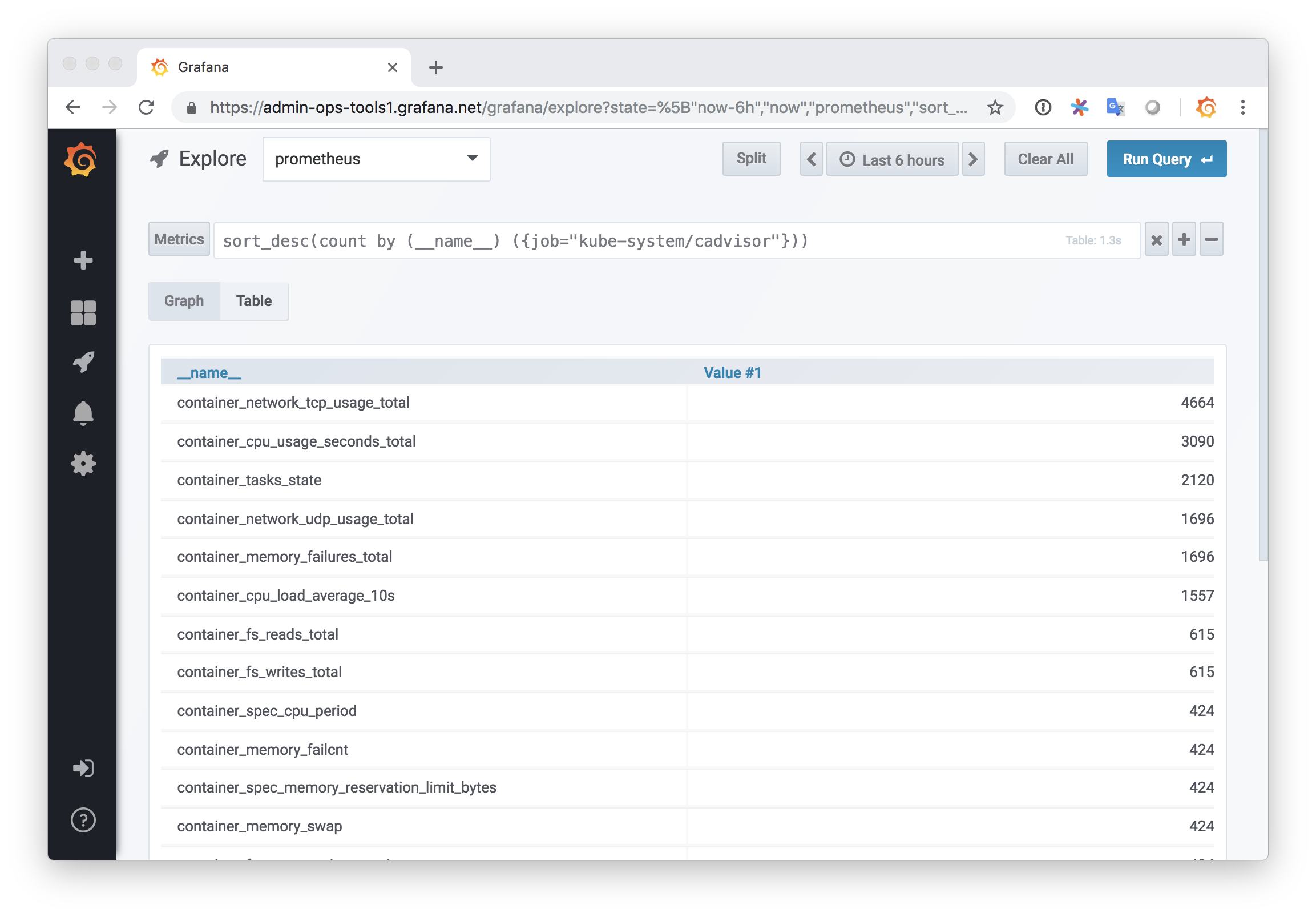The height and width of the screenshot is (917, 1316).
Task: Click the Clear All button
Action: point(1045,159)
